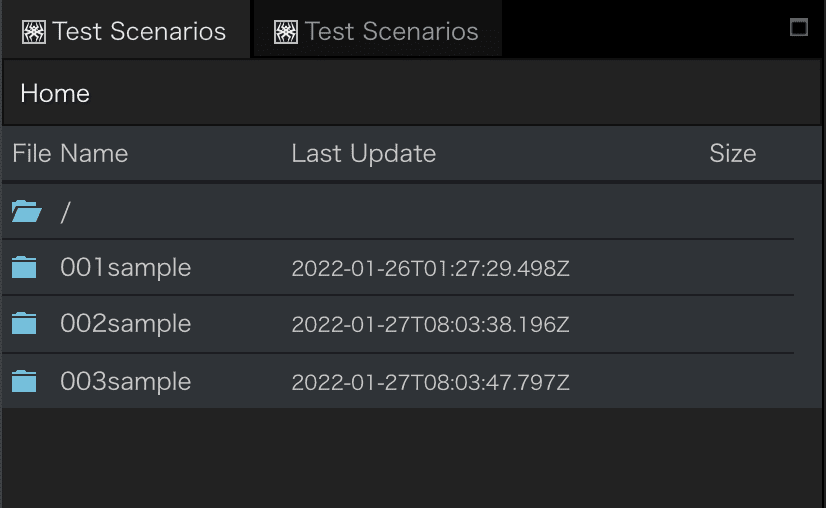Open the 002sample folder
The height and width of the screenshot is (508, 826).
pyautogui.click(x=125, y=324)
